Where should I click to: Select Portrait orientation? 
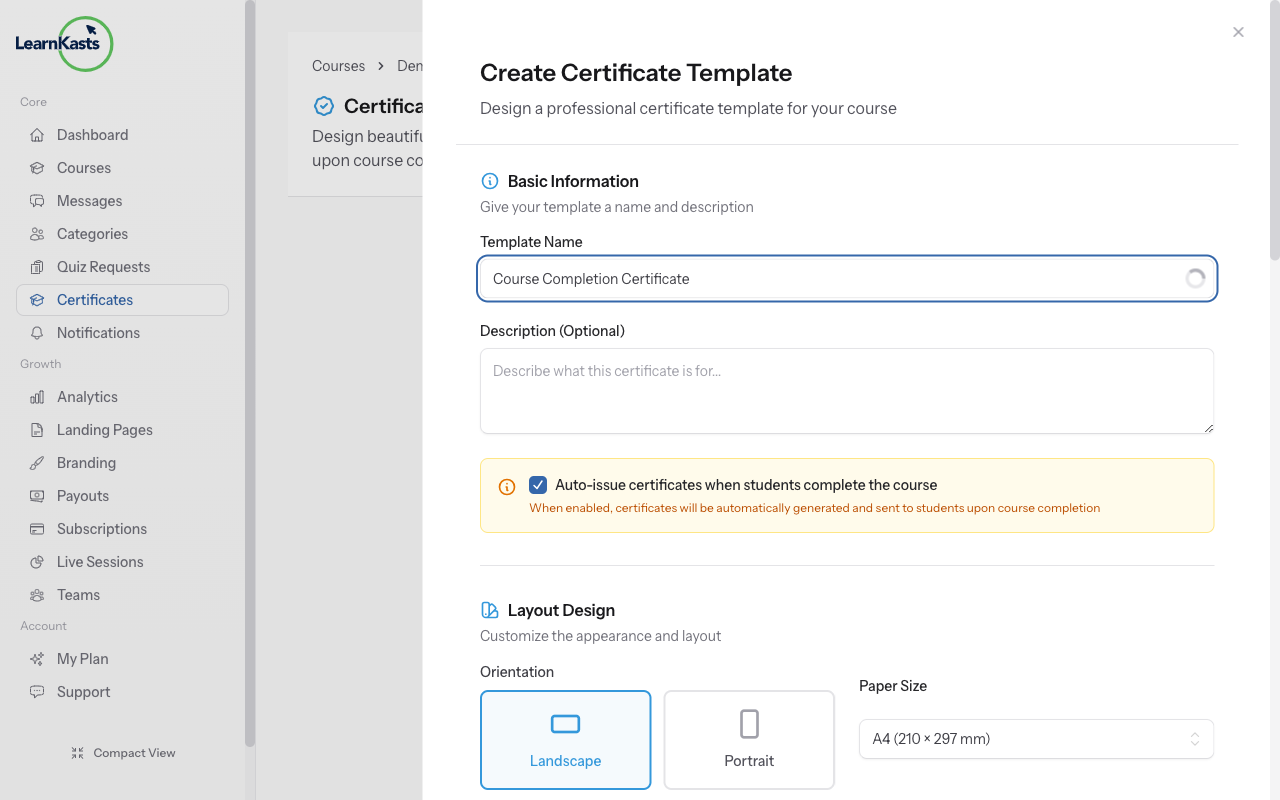coord(749,740)
